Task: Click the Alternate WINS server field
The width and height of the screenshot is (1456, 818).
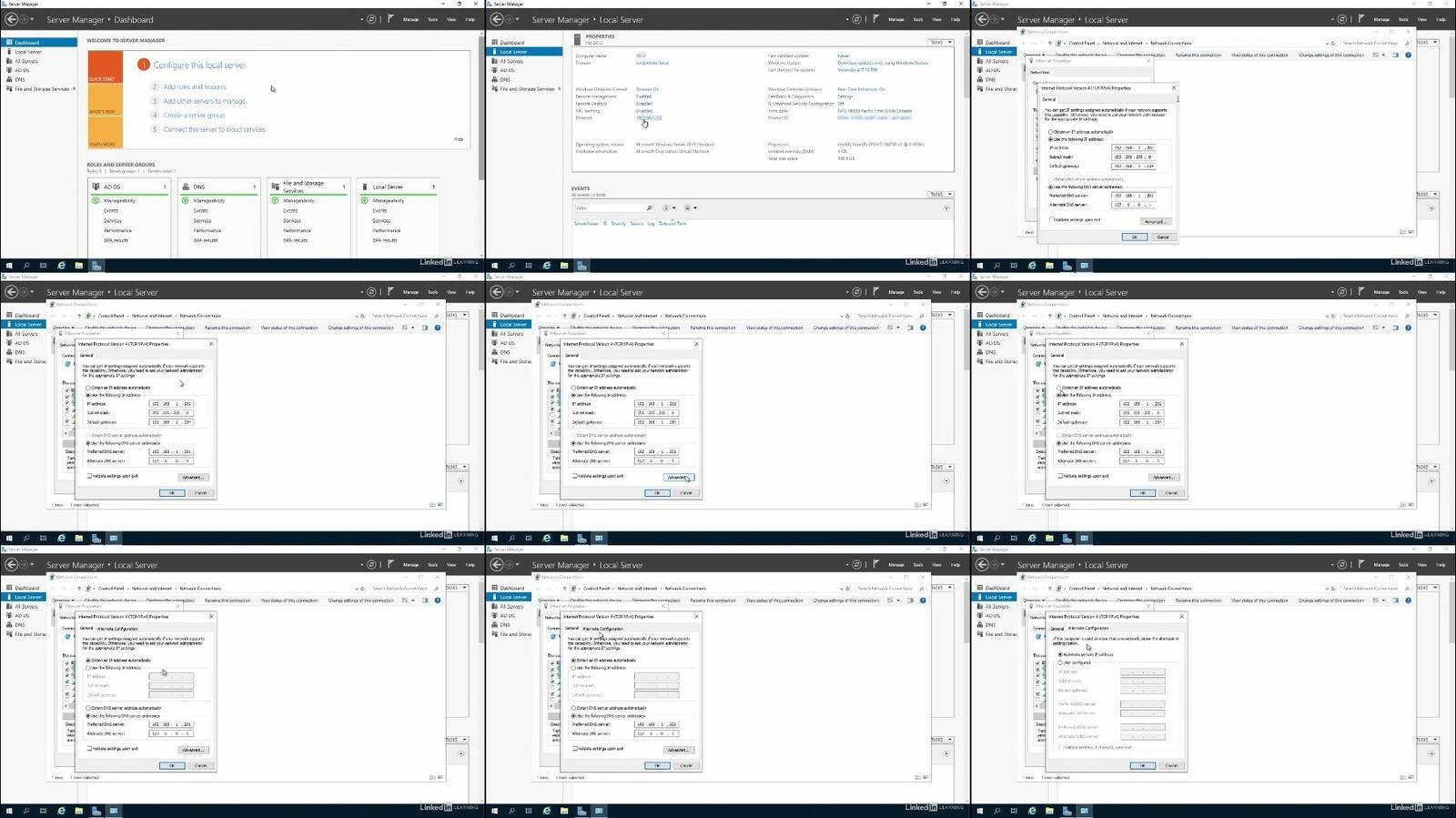Action: pyautogui.click(x=1142, y=736)
